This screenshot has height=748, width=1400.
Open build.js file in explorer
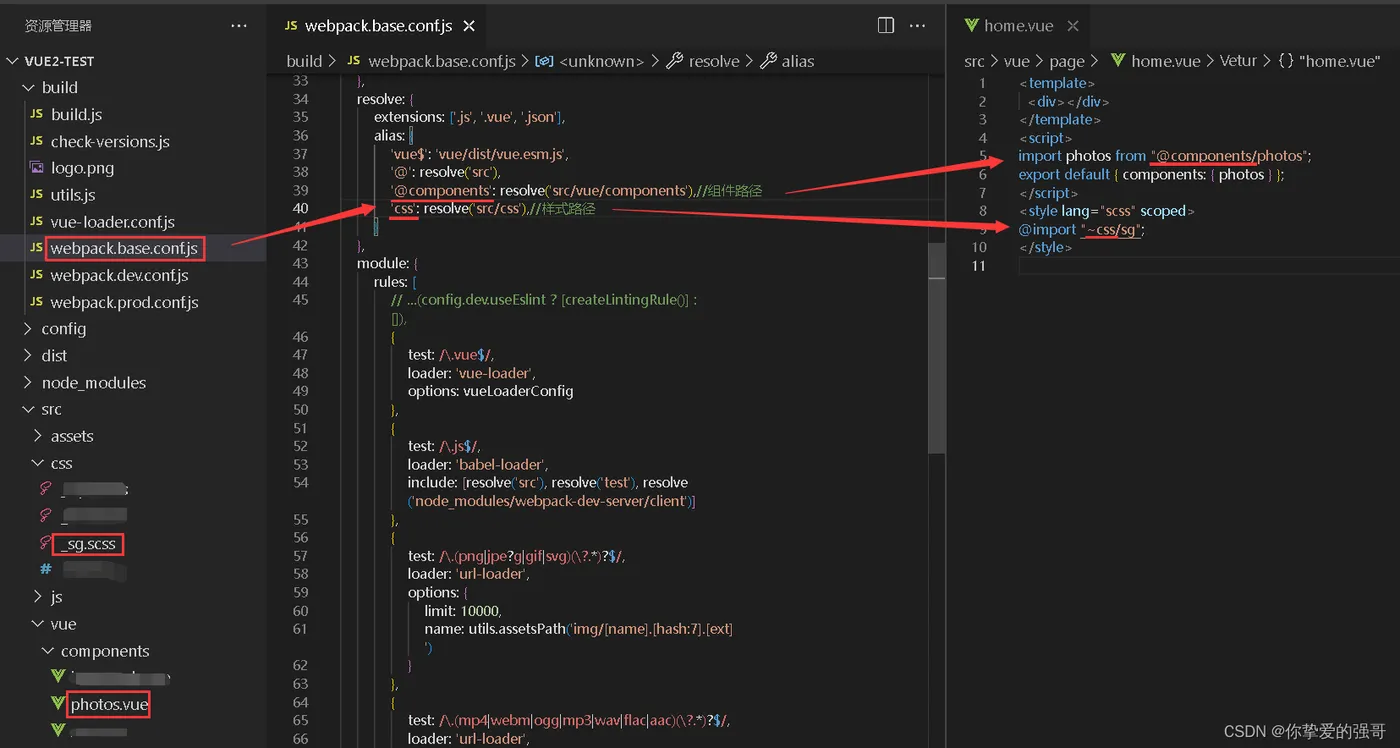(x=76, y=114)
